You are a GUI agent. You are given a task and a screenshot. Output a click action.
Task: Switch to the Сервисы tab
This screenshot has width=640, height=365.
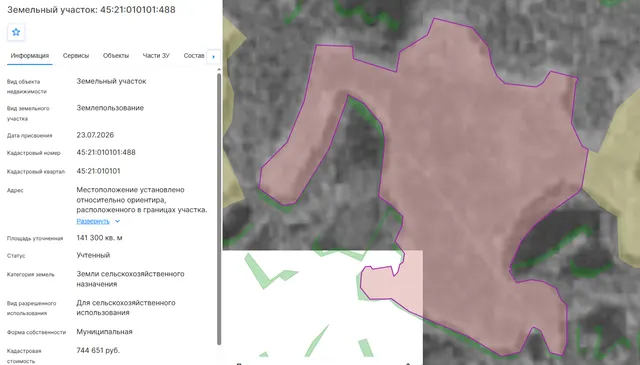[76, 56]
